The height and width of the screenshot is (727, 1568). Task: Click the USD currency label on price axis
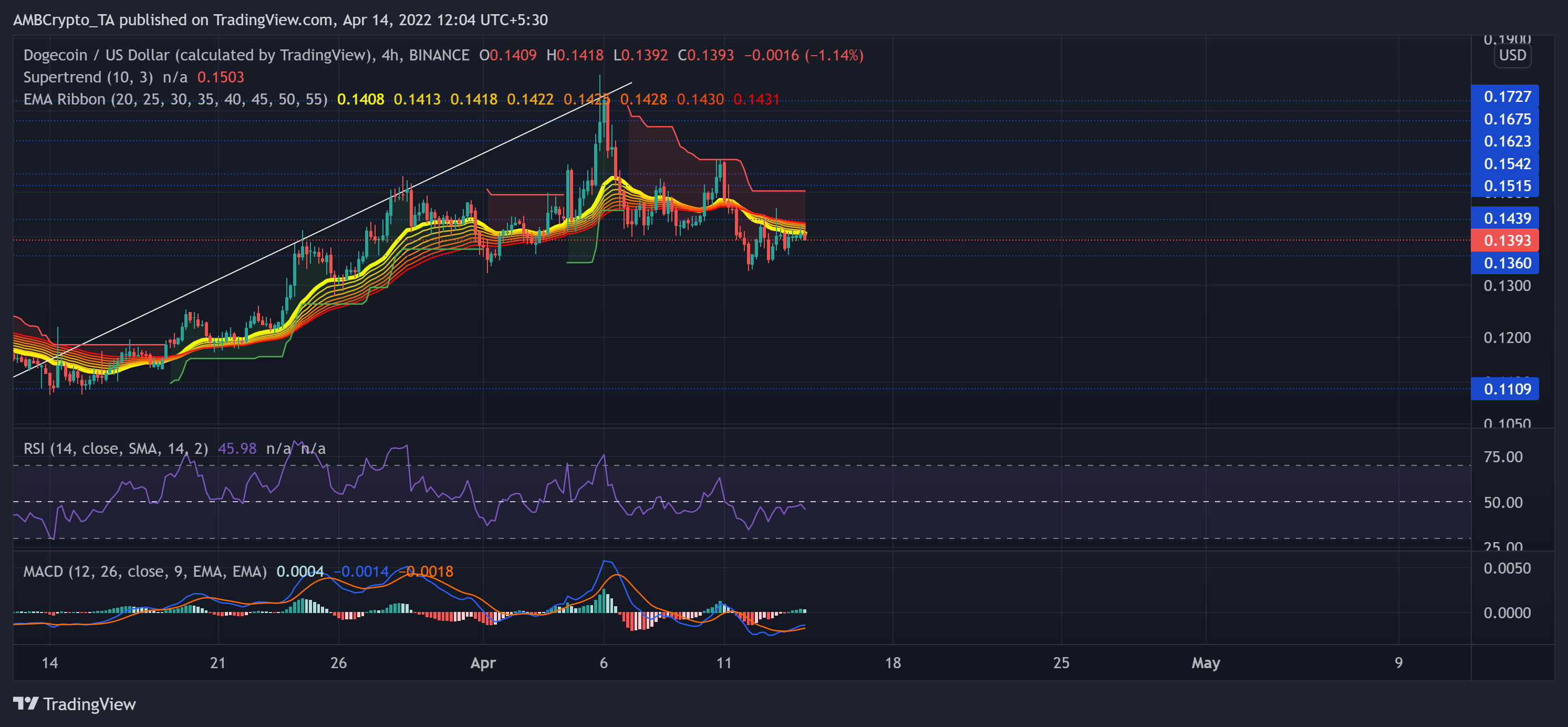coord(1513,55)
